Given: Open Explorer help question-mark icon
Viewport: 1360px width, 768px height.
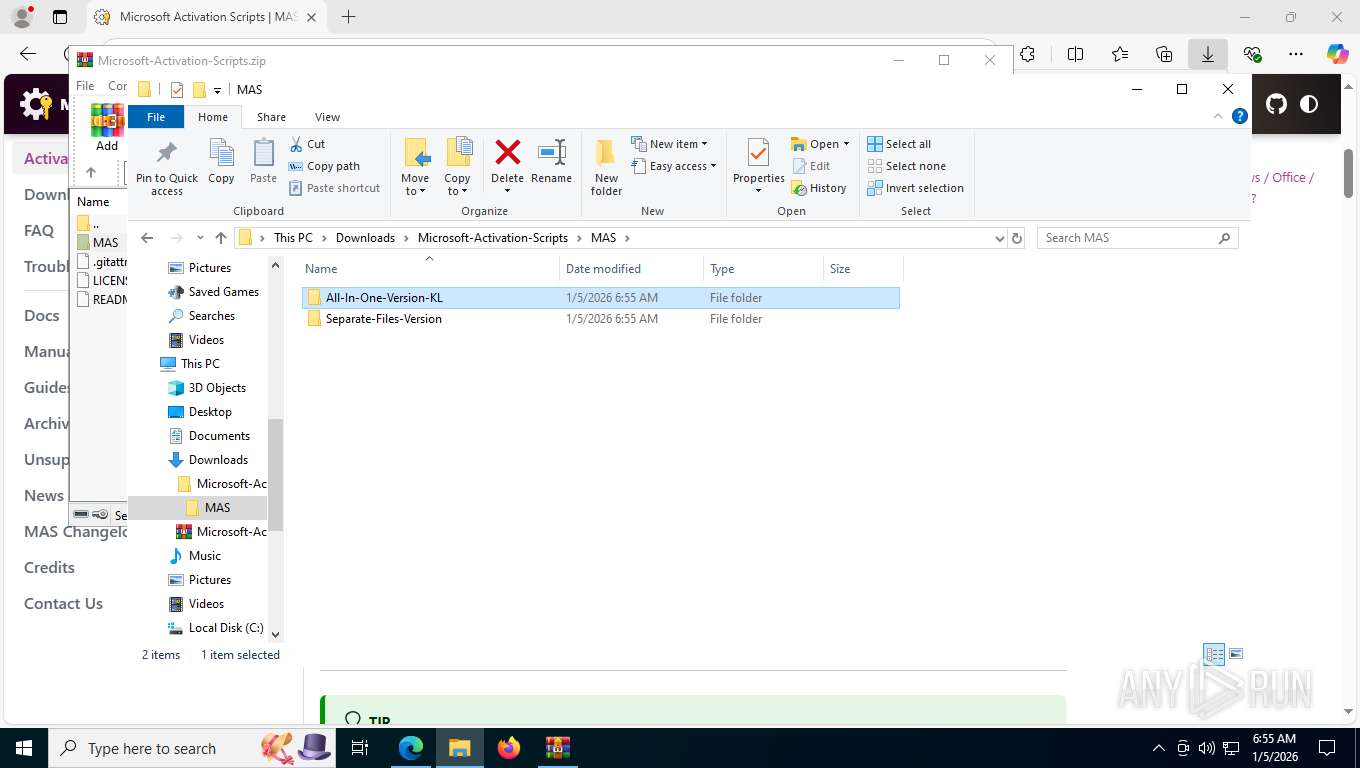Looking at the screenshot, I should pos(1240,116).
